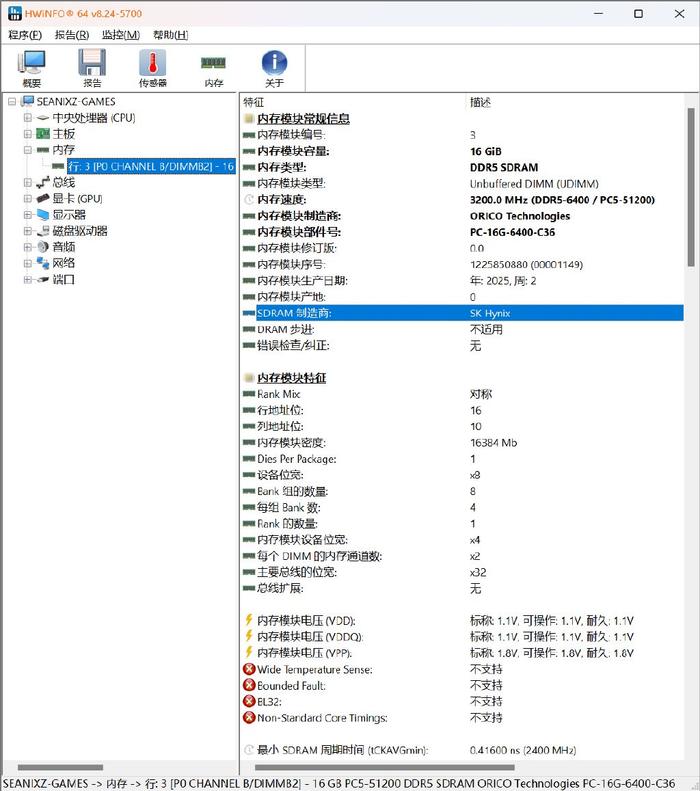Click the 内存类型 DDR5 SDRAM row
The height and width of the screenshot is (791, 700).
tap(463, 167)
